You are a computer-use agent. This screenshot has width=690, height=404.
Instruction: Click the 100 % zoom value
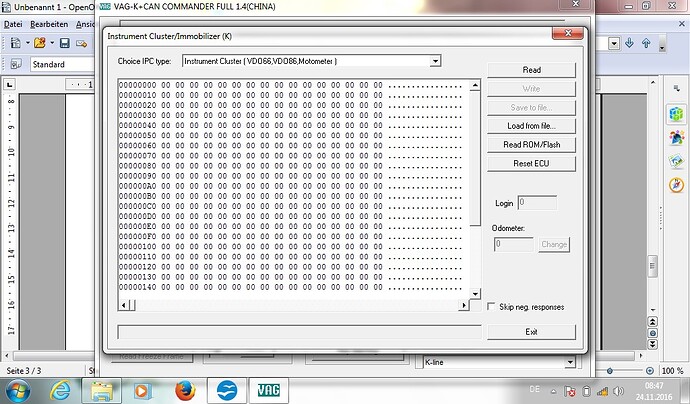pos(672,371)
